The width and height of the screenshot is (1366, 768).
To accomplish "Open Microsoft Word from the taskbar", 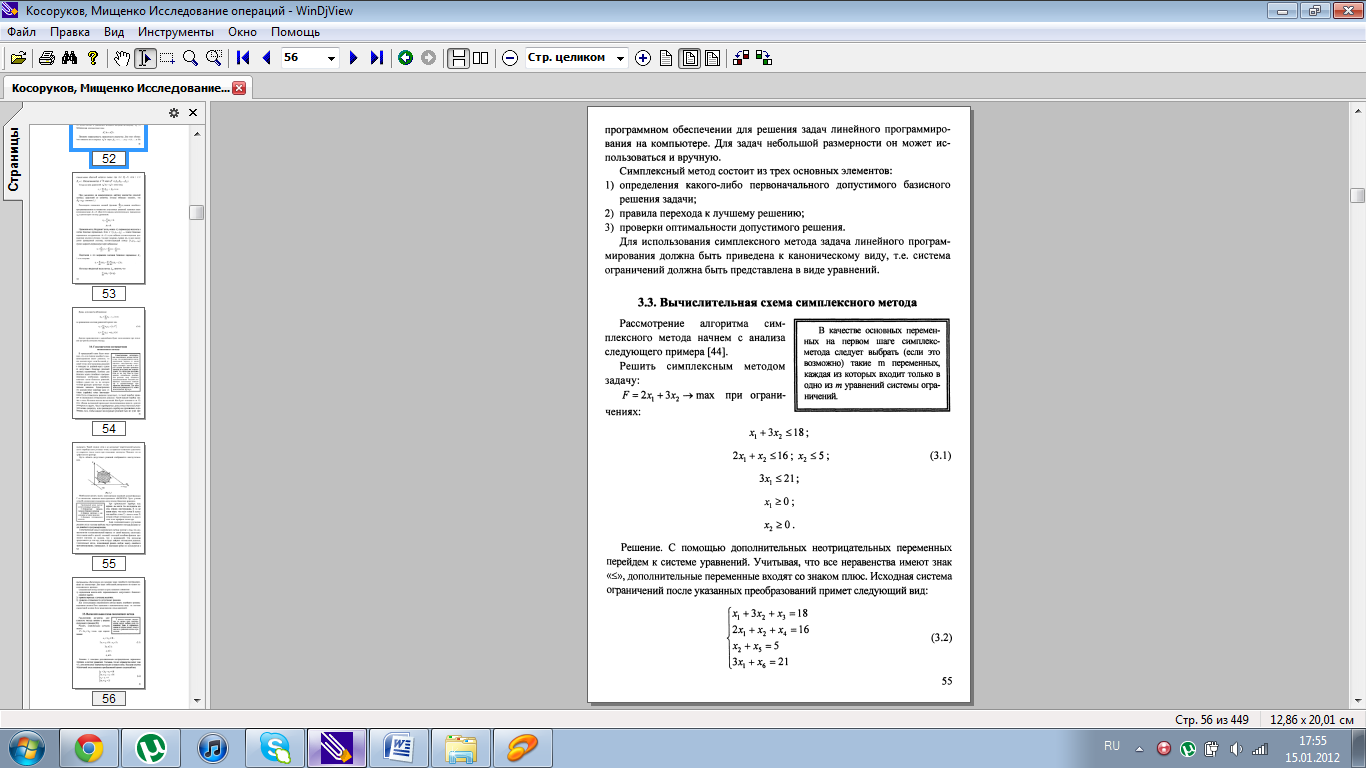I will (x=399, y=747).
